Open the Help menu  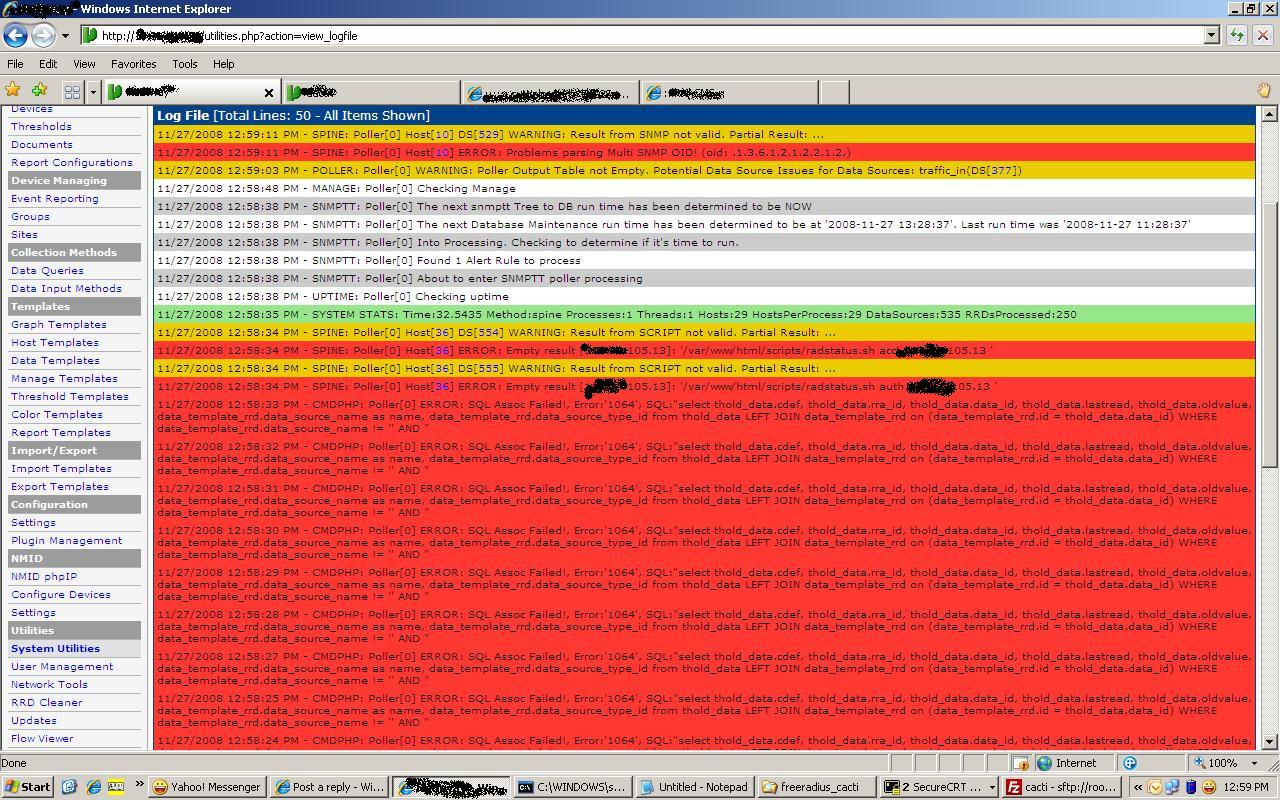click(x=224, y=64)
